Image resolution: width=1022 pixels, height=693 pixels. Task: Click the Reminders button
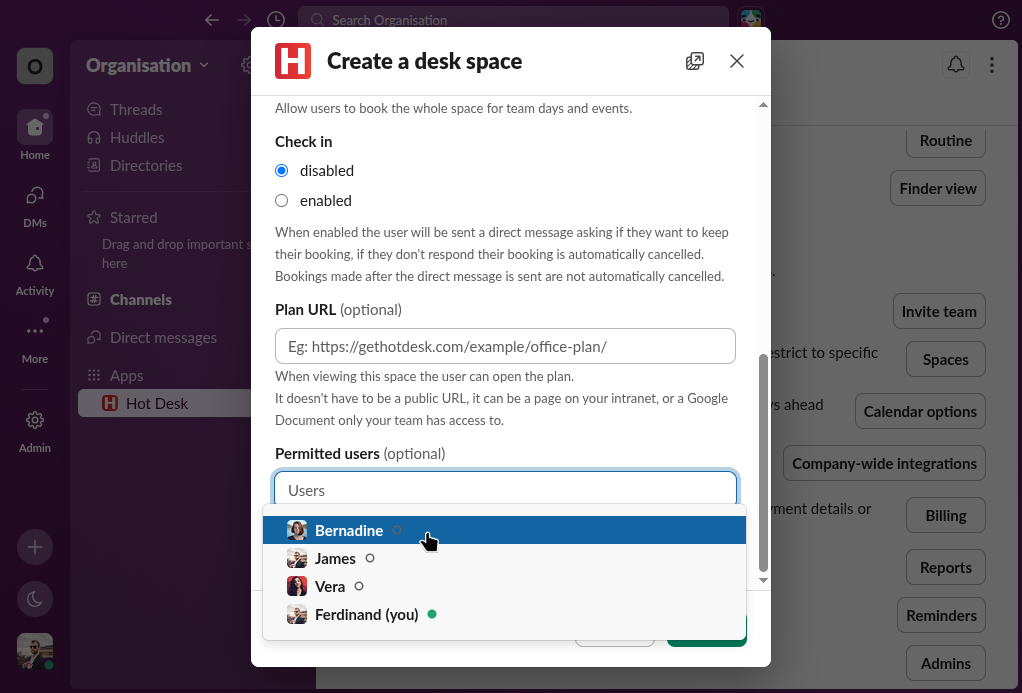pos(941,615)
